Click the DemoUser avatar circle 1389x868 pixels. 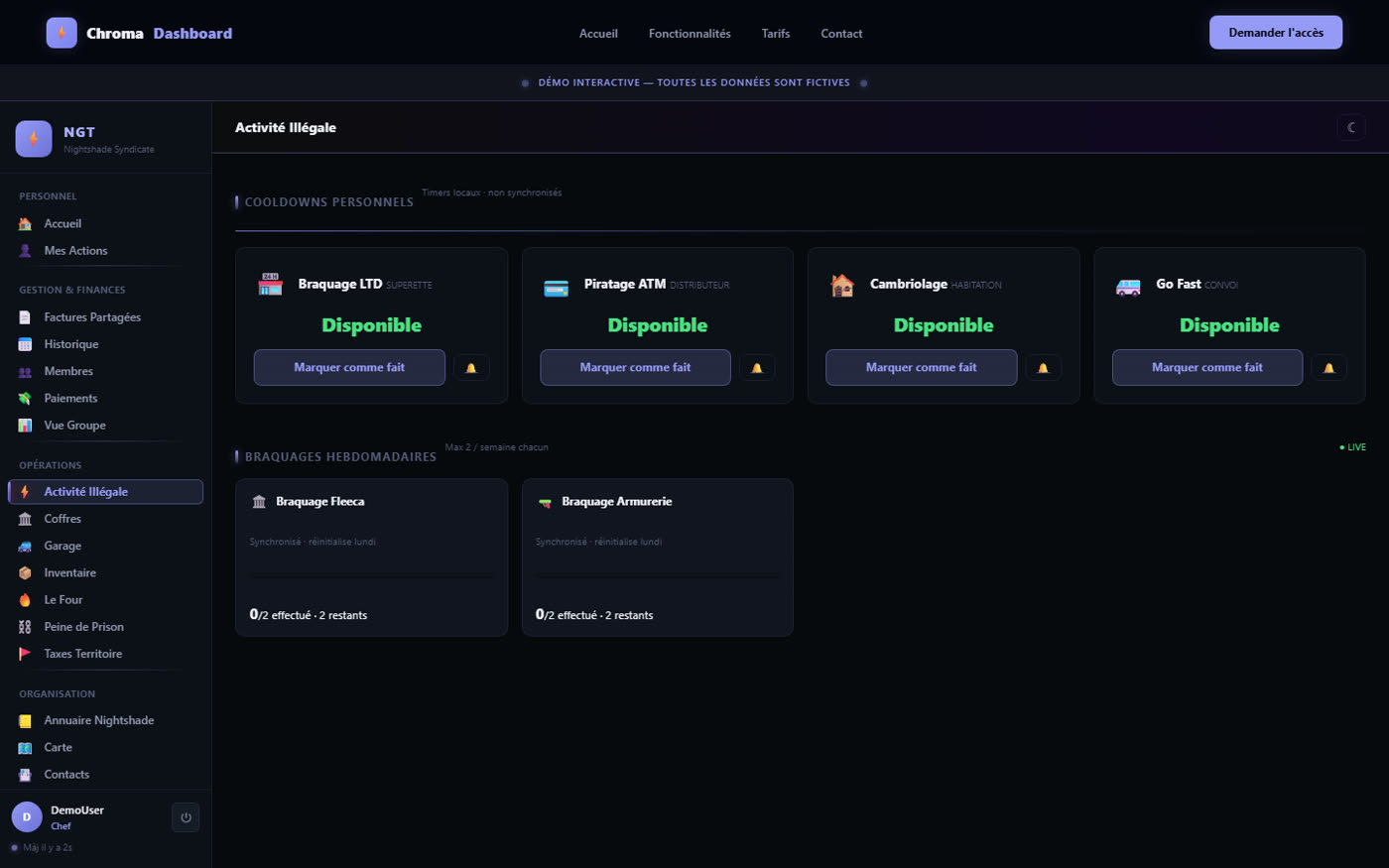(27, 817)
